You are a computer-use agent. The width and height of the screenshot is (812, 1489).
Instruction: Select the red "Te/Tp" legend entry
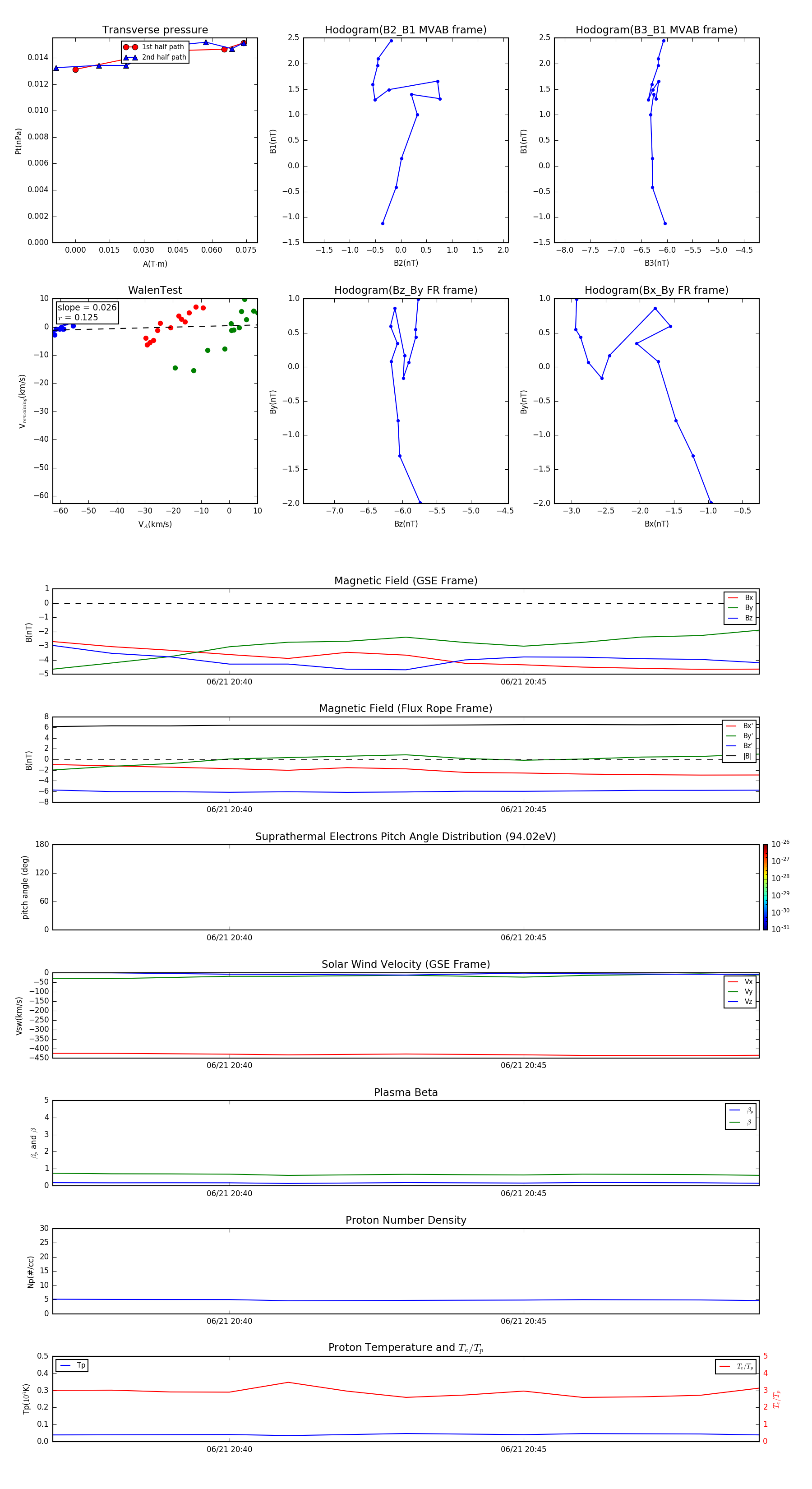(x=736, y=1366)
